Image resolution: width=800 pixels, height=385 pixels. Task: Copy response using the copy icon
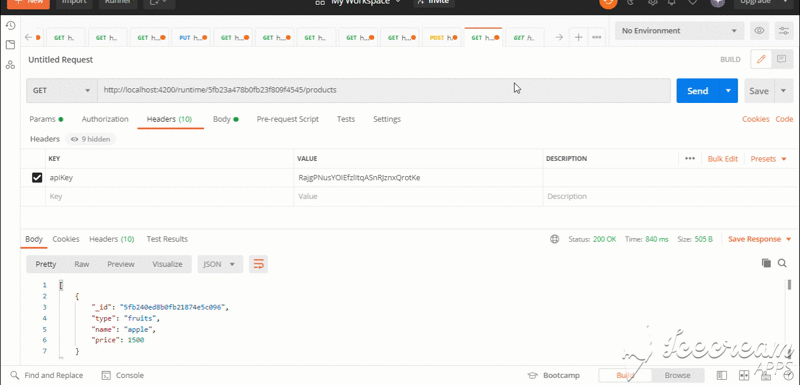pos(766,263)
